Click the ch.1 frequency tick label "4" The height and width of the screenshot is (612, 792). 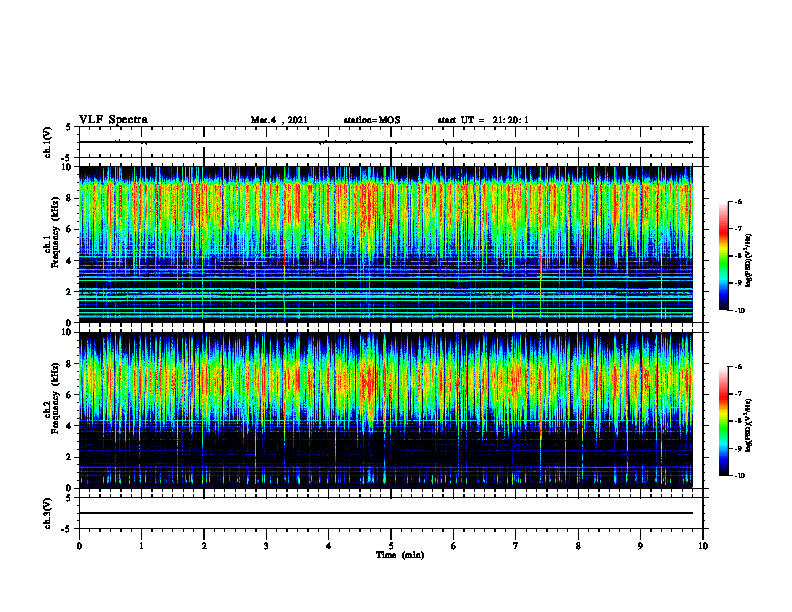[x=70, y=261]
